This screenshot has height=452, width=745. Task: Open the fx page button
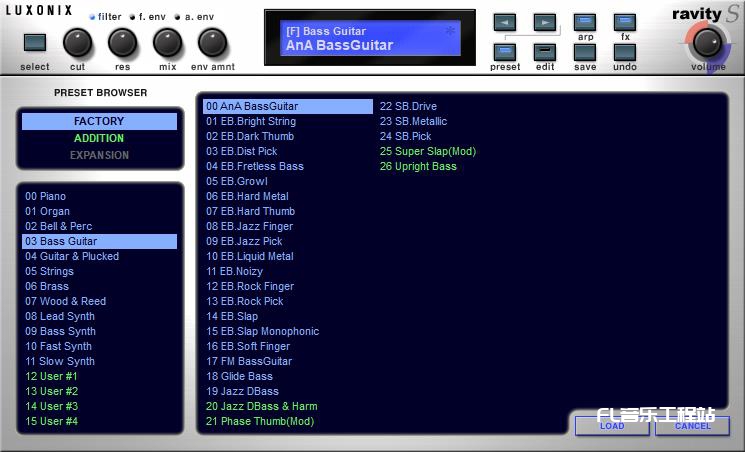click(x=625, y=22)
